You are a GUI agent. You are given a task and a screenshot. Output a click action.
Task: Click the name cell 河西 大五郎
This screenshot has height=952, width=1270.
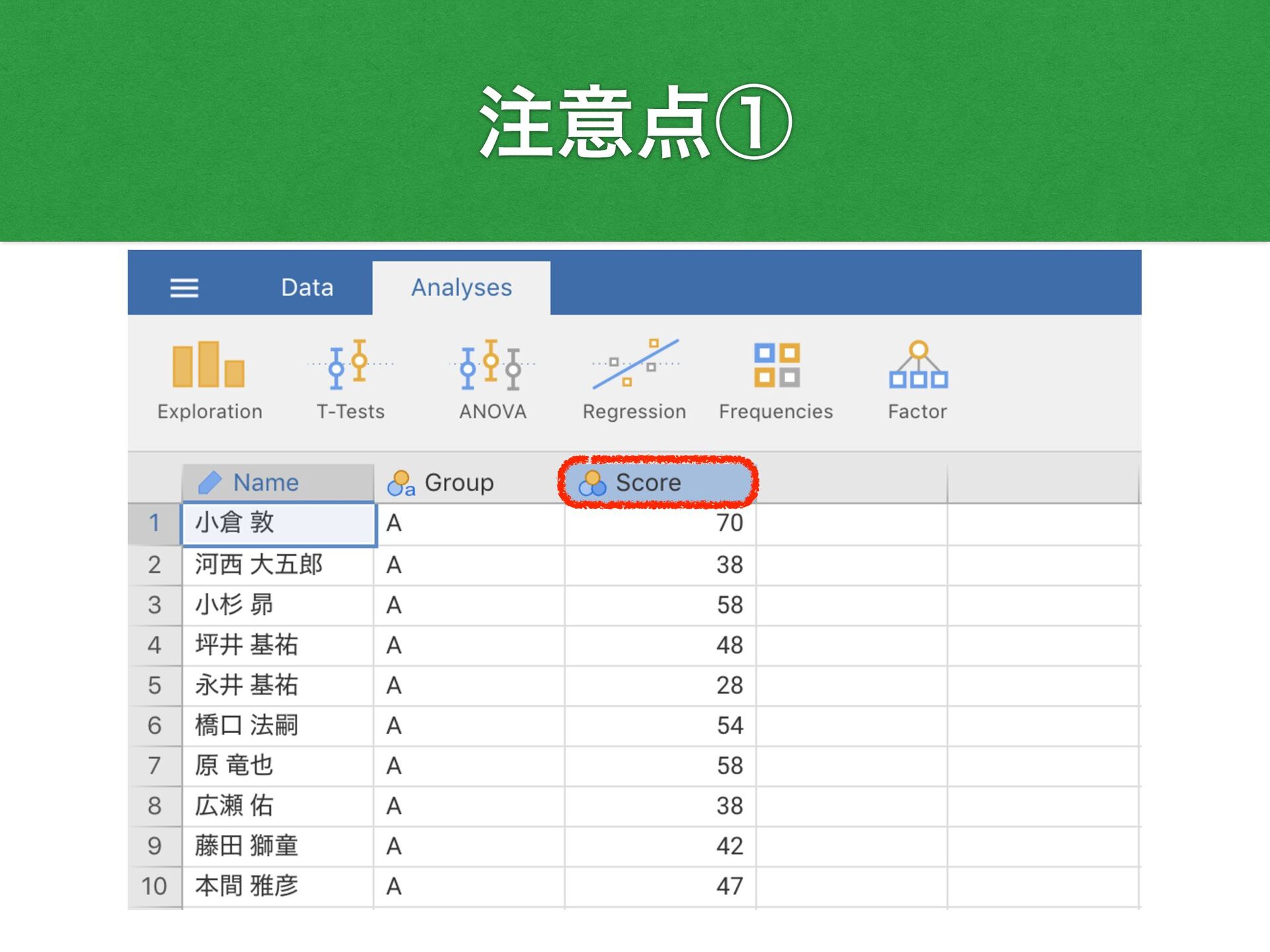[278, 565]
